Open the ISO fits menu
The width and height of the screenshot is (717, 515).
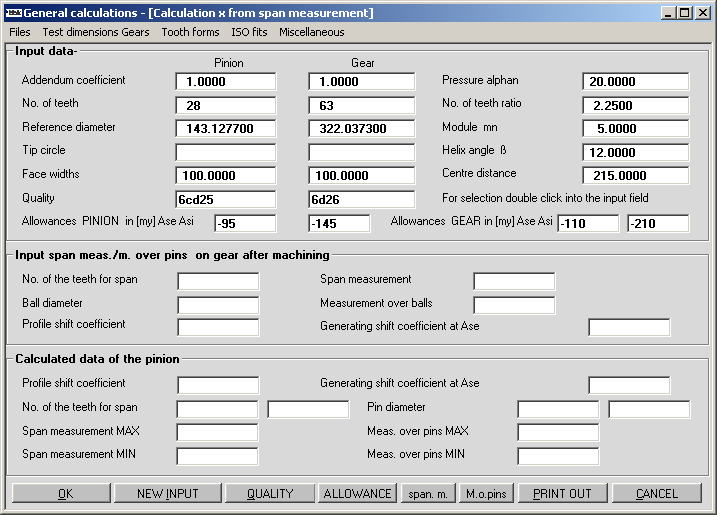(249, 32)
